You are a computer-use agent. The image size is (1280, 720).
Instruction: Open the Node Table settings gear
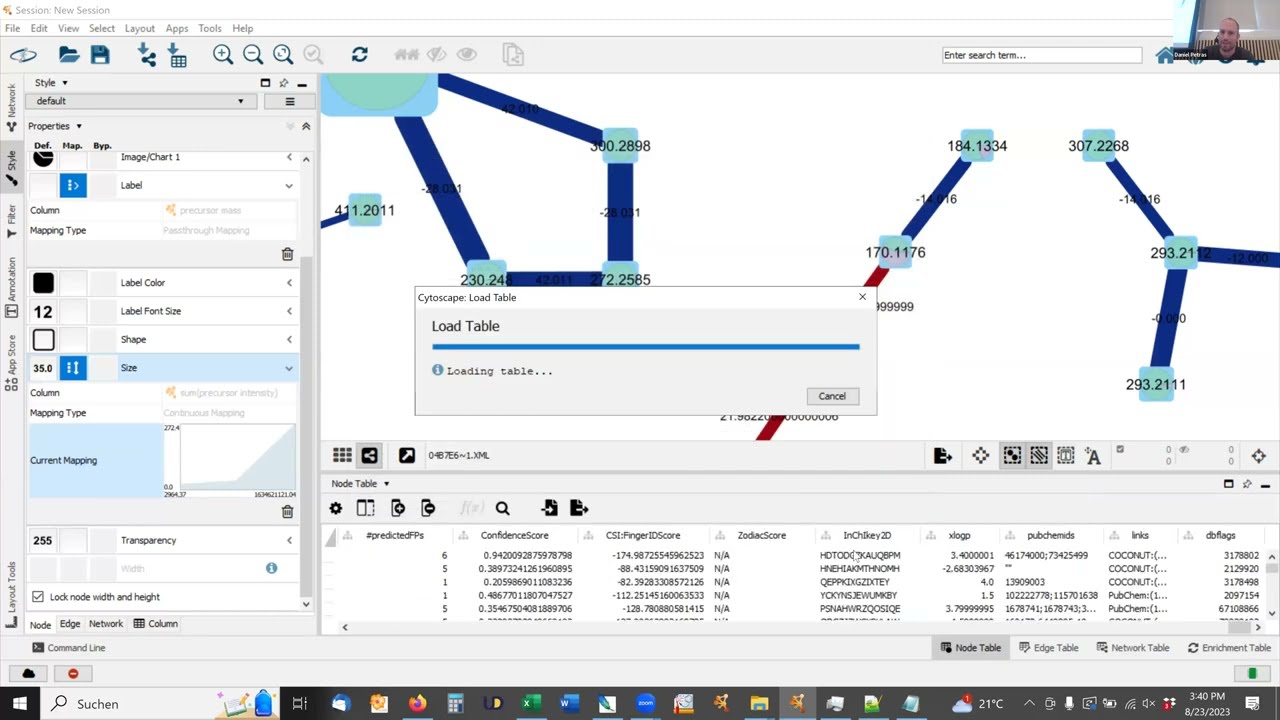click(336, 508)
